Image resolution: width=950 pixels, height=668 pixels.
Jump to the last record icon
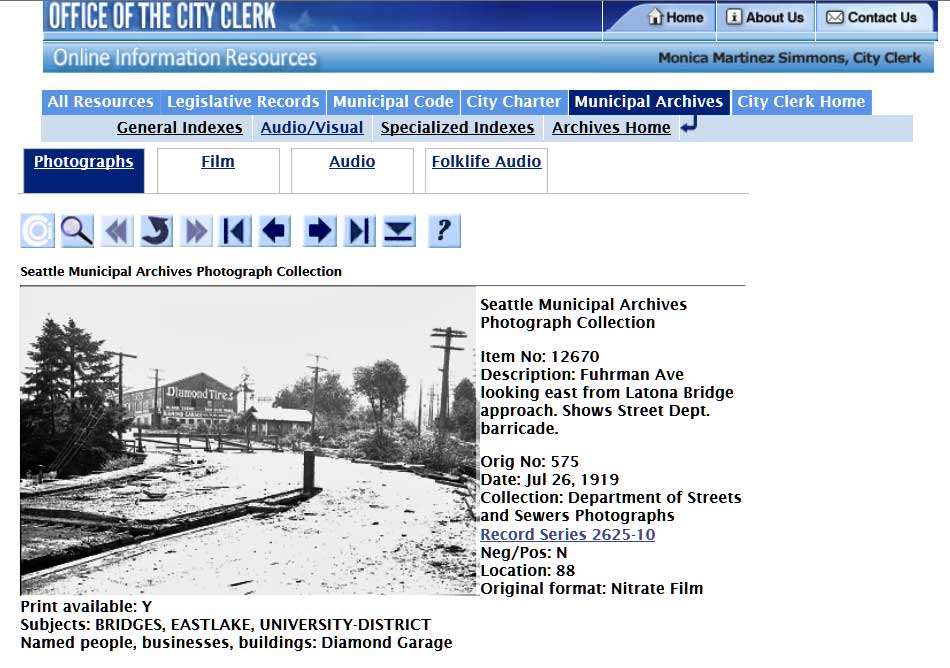[x=358, y=231]
